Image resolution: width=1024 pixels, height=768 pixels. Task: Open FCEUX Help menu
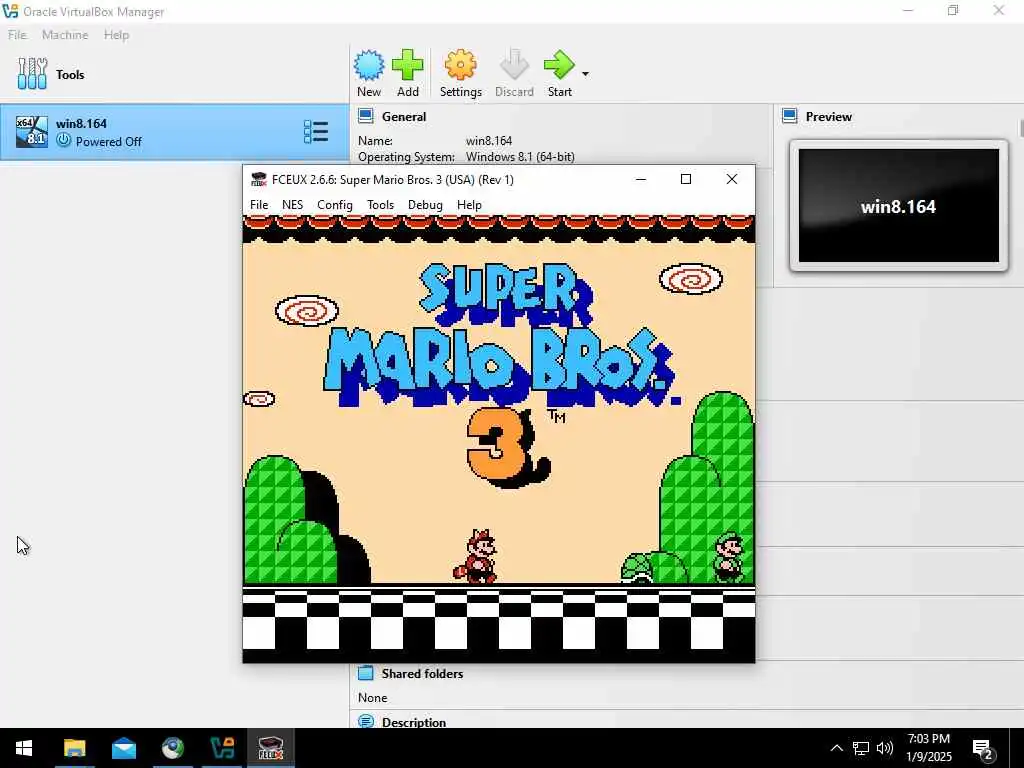point(469,204)
